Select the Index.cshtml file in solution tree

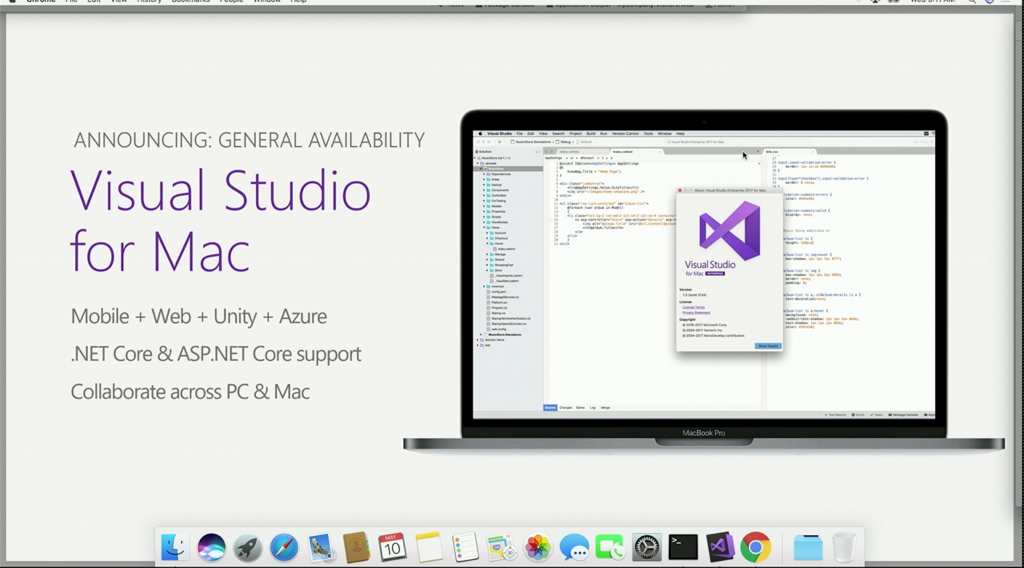click(506, 248)
